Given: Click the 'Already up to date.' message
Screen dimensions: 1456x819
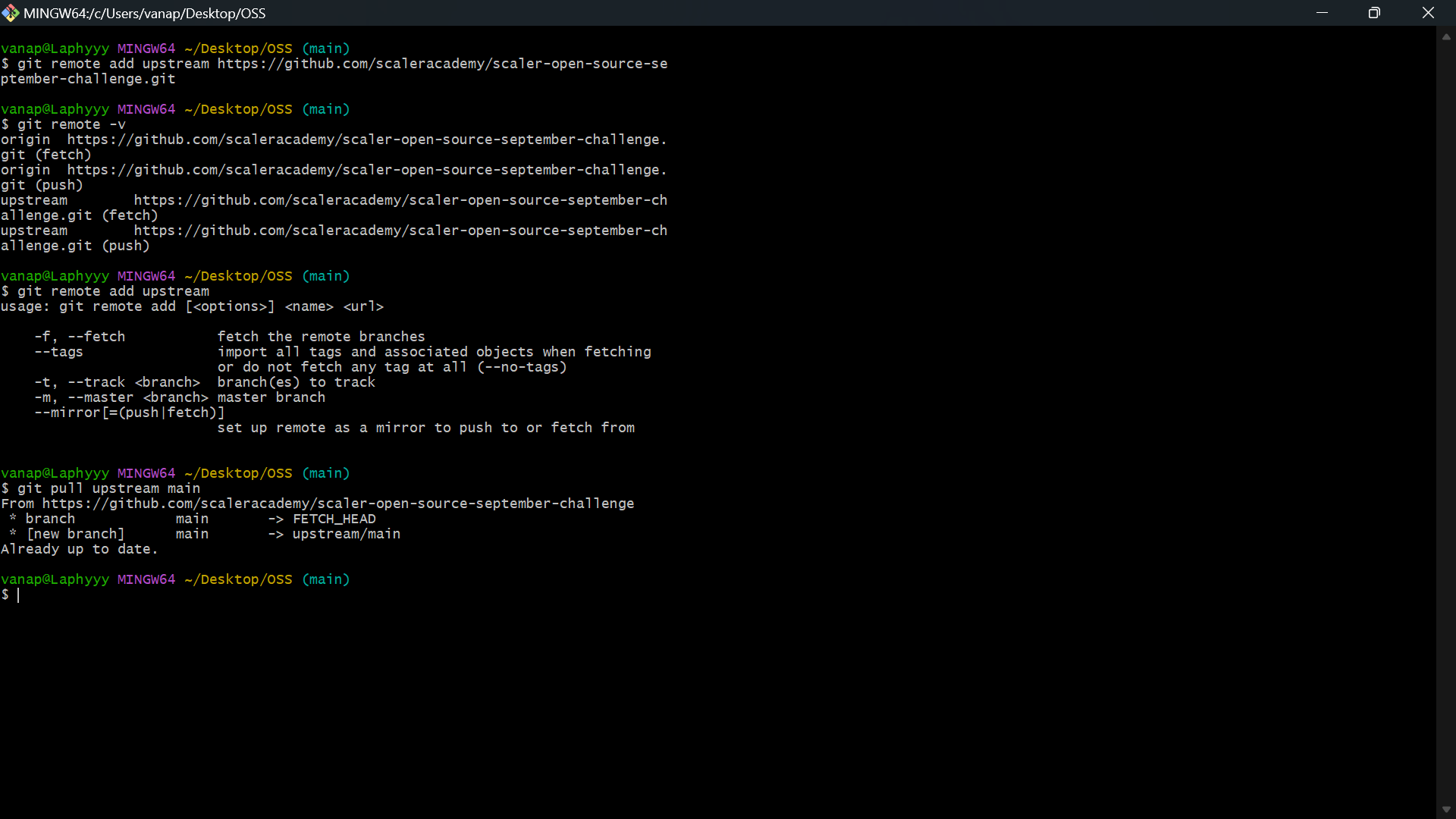Looking at the screenshot, I should 79,549.
